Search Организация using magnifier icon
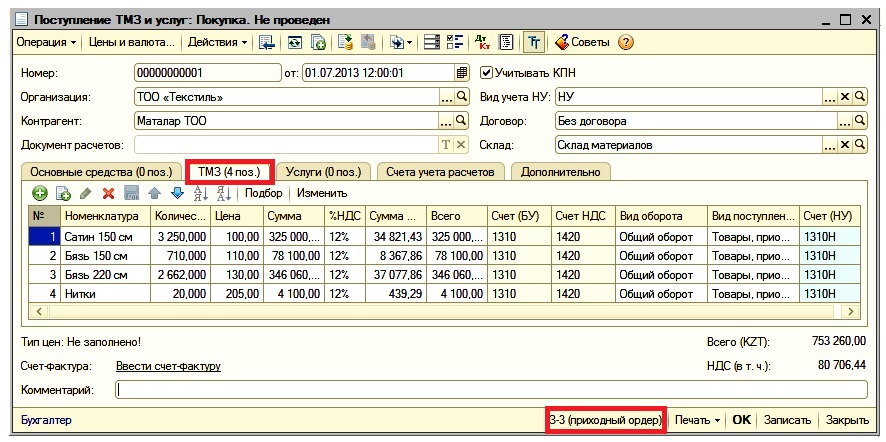The height and width of the screenshot is (442, 886). pyautogui.click(x=461, y=97)
